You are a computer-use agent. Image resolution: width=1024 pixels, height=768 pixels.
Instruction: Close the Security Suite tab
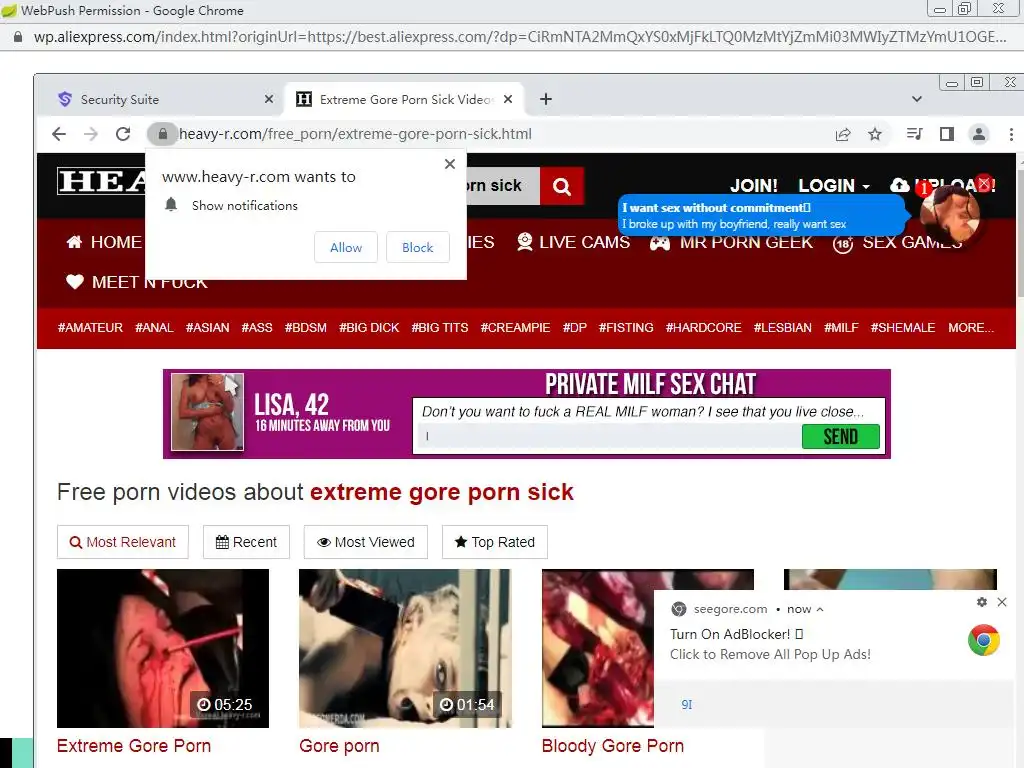click(269, 99)
